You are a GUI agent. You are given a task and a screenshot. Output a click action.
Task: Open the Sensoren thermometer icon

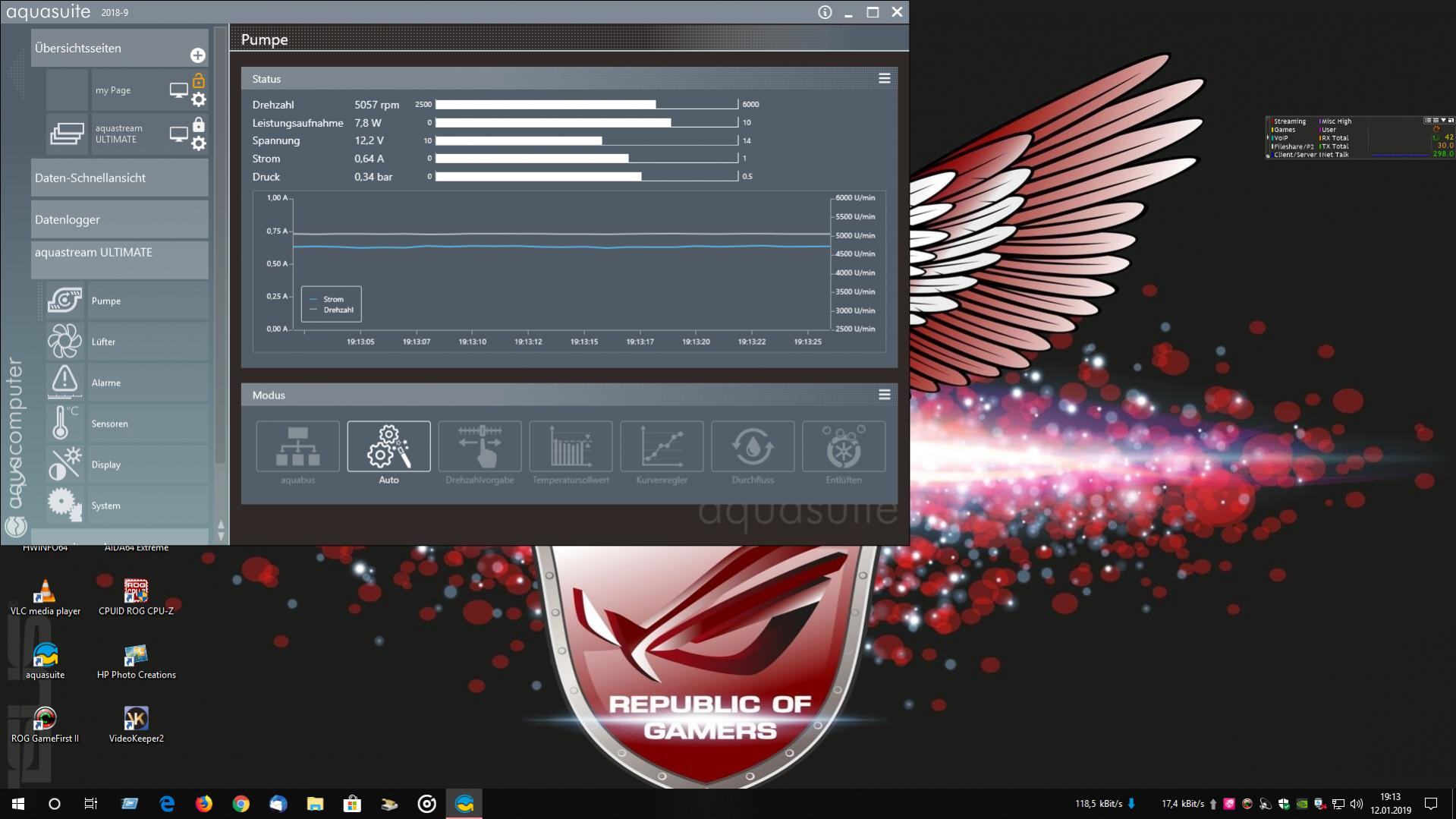pyautogui.click(x=64, y=424)
